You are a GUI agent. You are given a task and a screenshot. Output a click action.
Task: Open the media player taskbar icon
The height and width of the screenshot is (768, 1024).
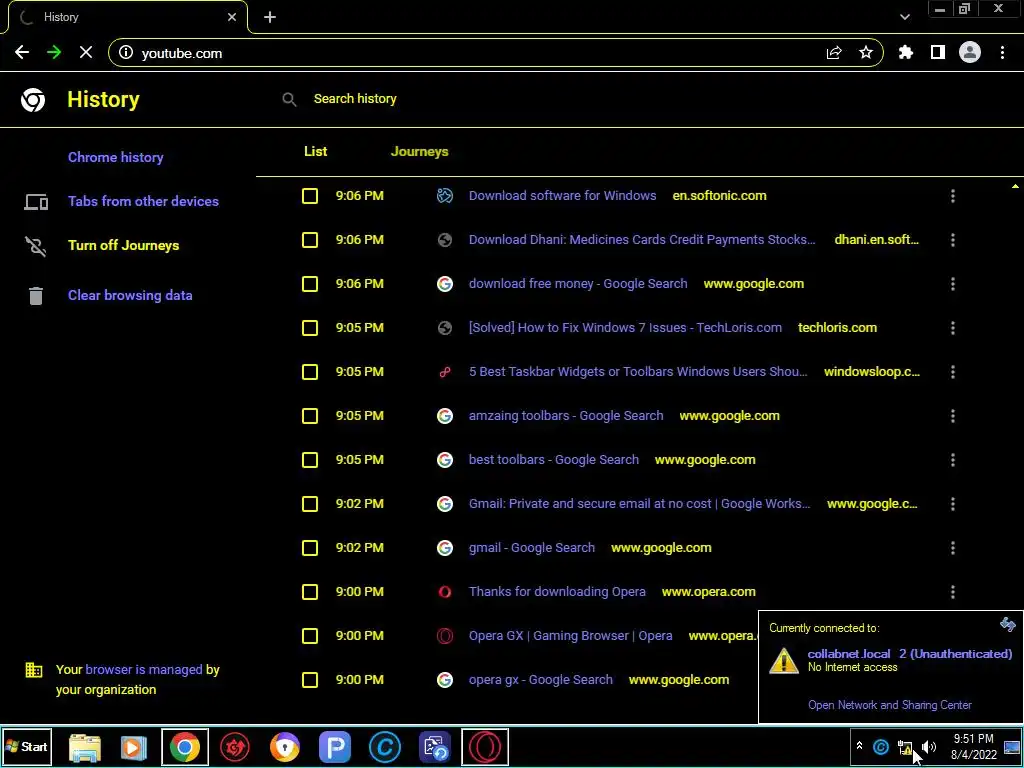pos(134,747)
